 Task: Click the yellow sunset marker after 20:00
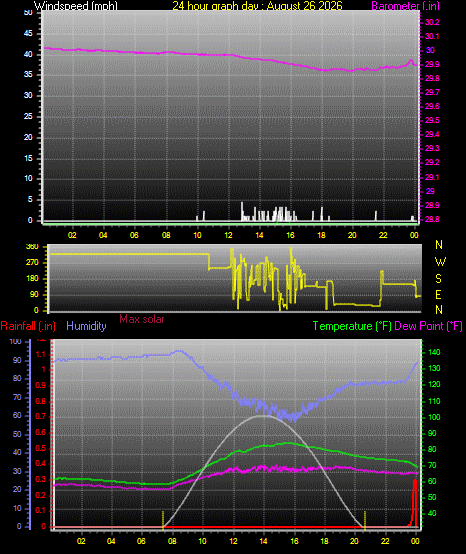pyautogui.click(x=365, y=520)
